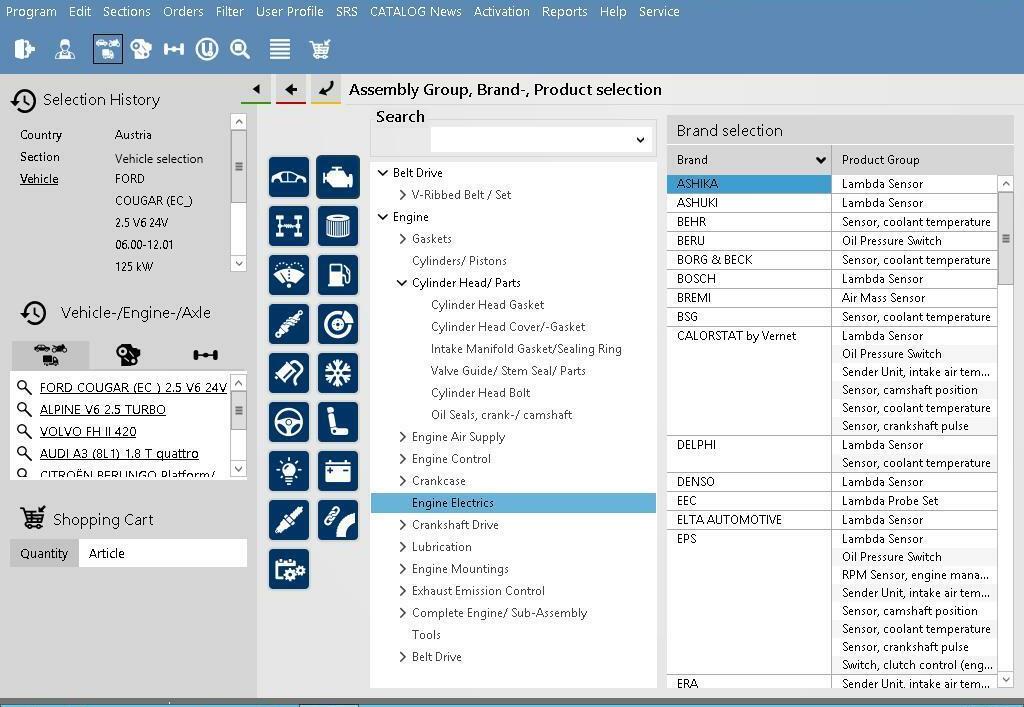Select the spark plug ignition icon
This screenshot has height=707, width=1024.
pos(289,520)
